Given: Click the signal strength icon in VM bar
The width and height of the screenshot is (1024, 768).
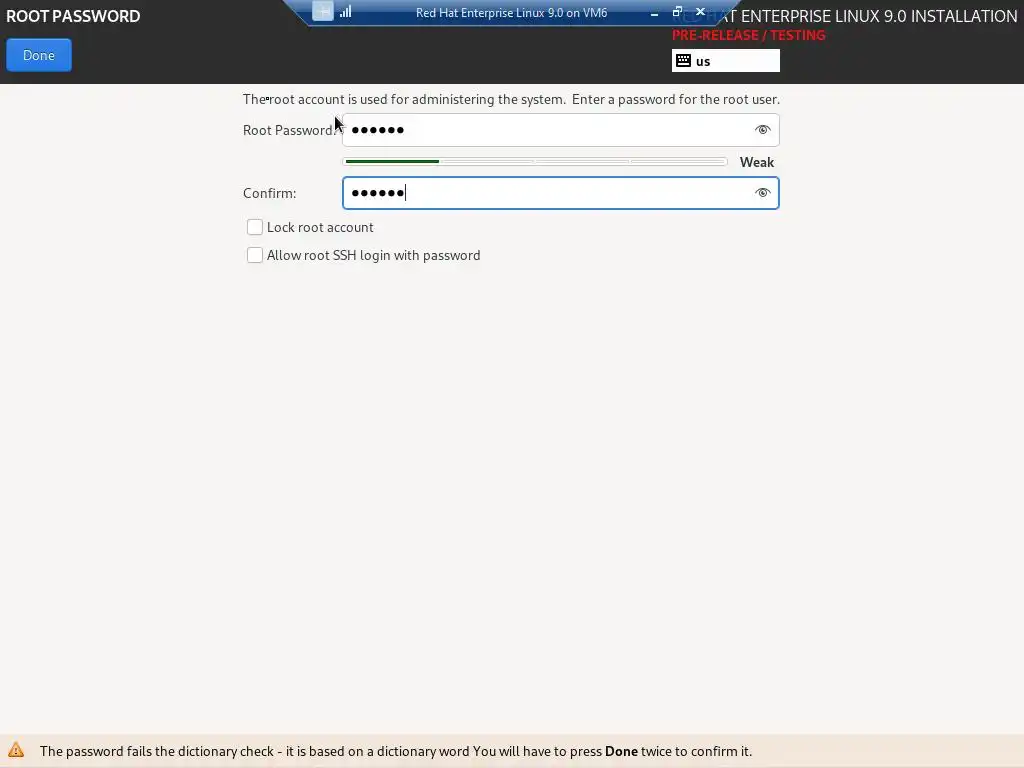Looking at the screenshot, I should [345, 11].
